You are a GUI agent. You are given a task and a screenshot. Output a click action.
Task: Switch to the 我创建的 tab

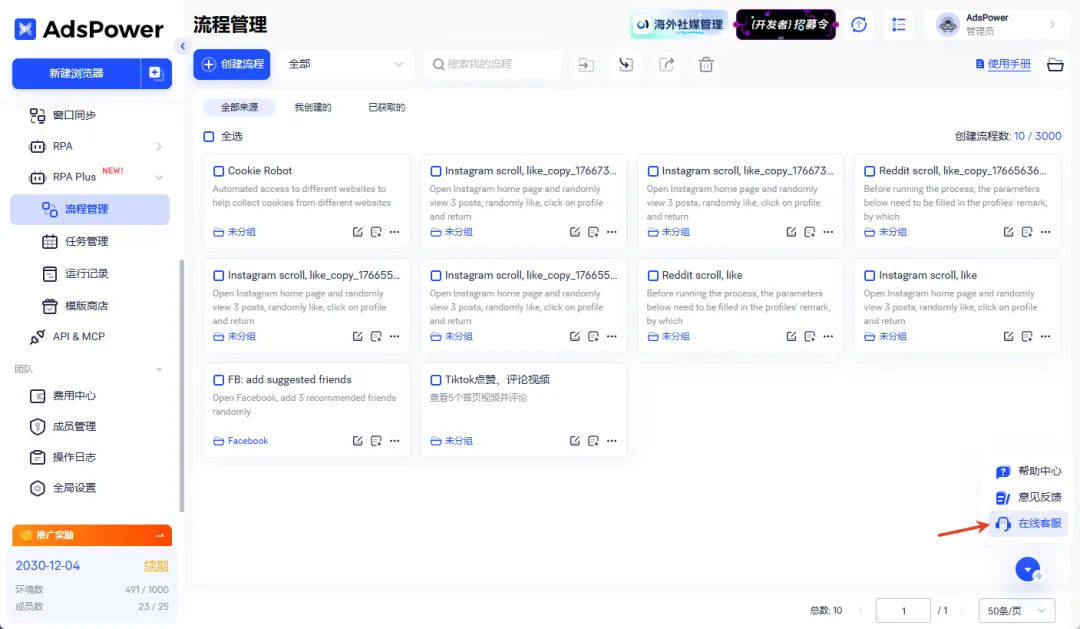pos(311,107)
